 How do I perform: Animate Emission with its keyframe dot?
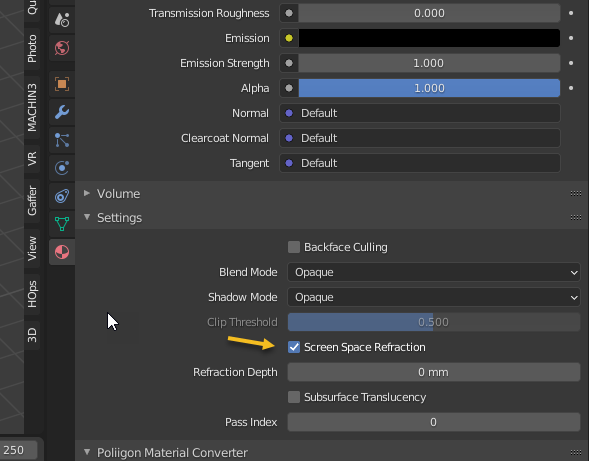[x=571, y=38]
